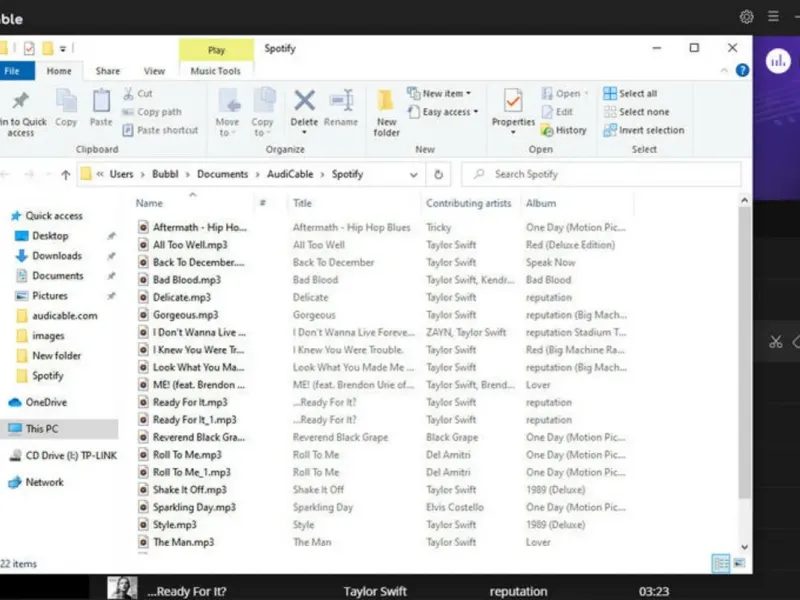The height and width of the screenshot is (600, 800).
Task: Switch to the Home ribbon tab
Action: [x=59, y=71]
